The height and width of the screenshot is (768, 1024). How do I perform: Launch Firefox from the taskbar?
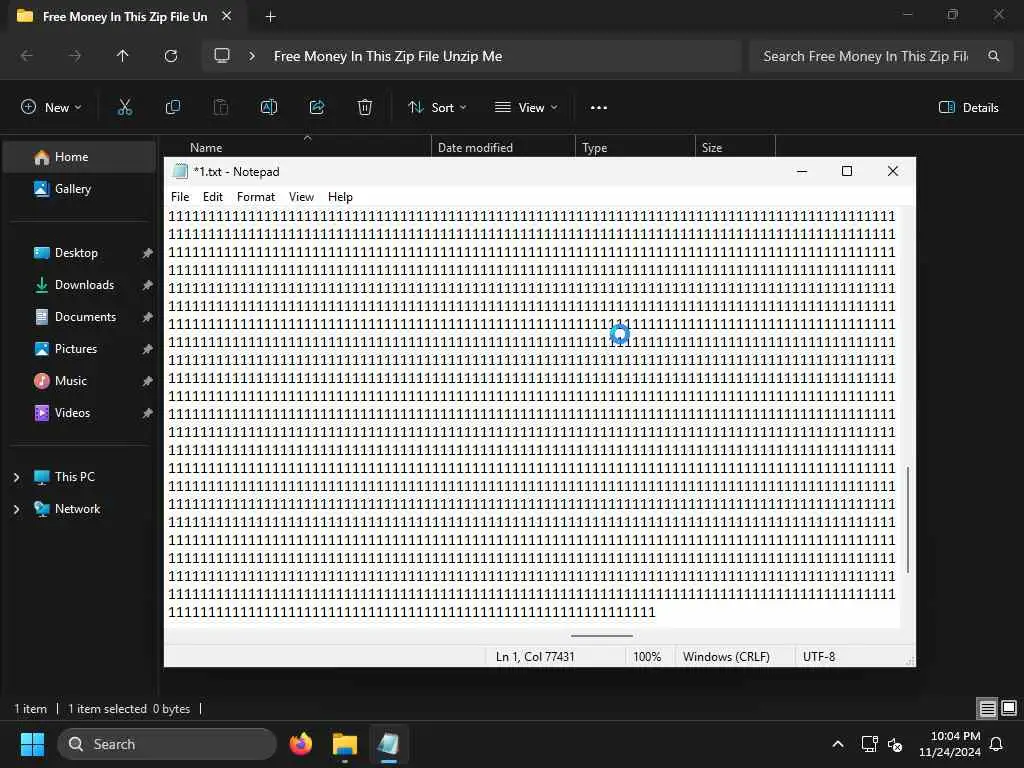click(x=300, y=744)
